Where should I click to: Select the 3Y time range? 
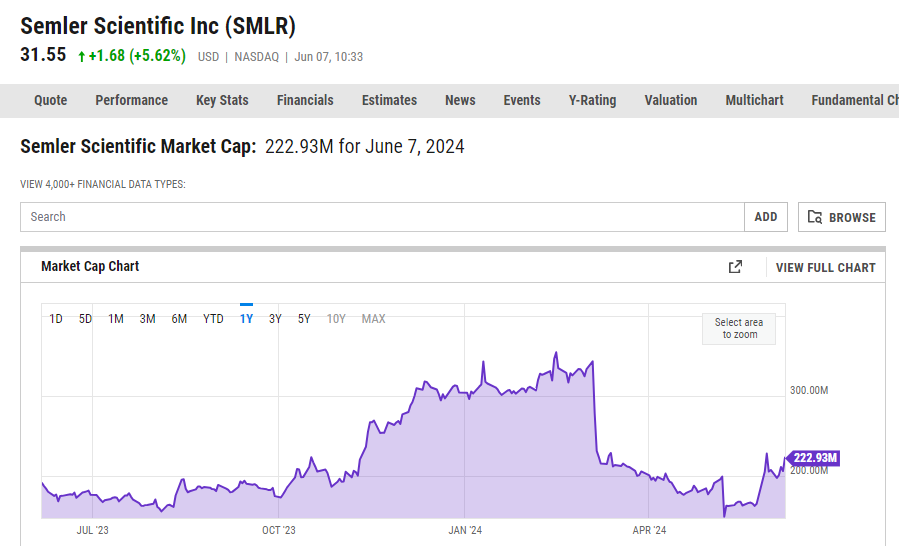pyautogui.click(x=275, y=319)
